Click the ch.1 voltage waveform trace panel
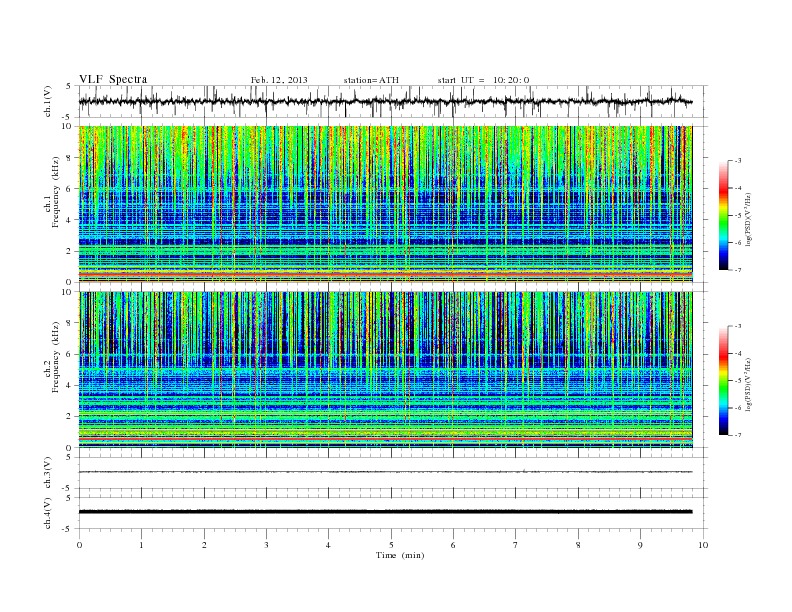792x612 pixels. pos(393,101)
